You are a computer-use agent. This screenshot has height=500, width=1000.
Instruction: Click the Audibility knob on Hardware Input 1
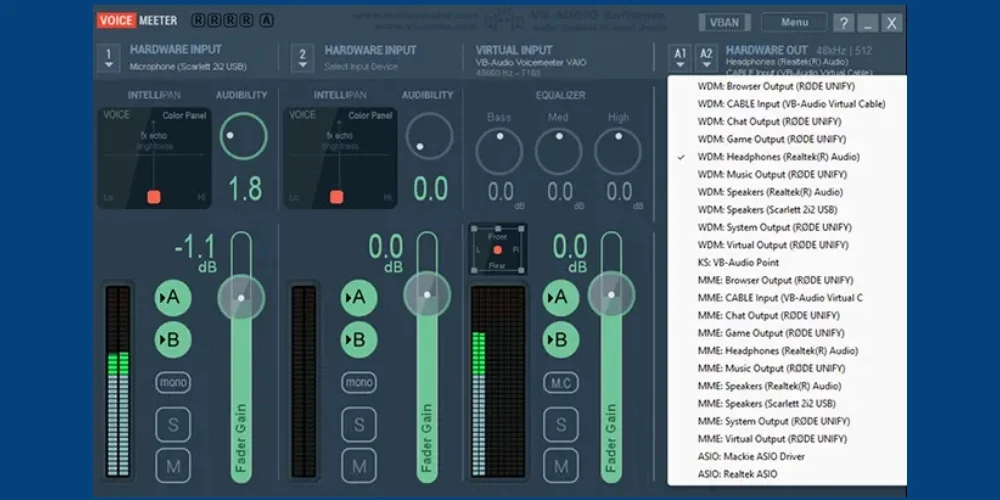(x=243, y=137)
